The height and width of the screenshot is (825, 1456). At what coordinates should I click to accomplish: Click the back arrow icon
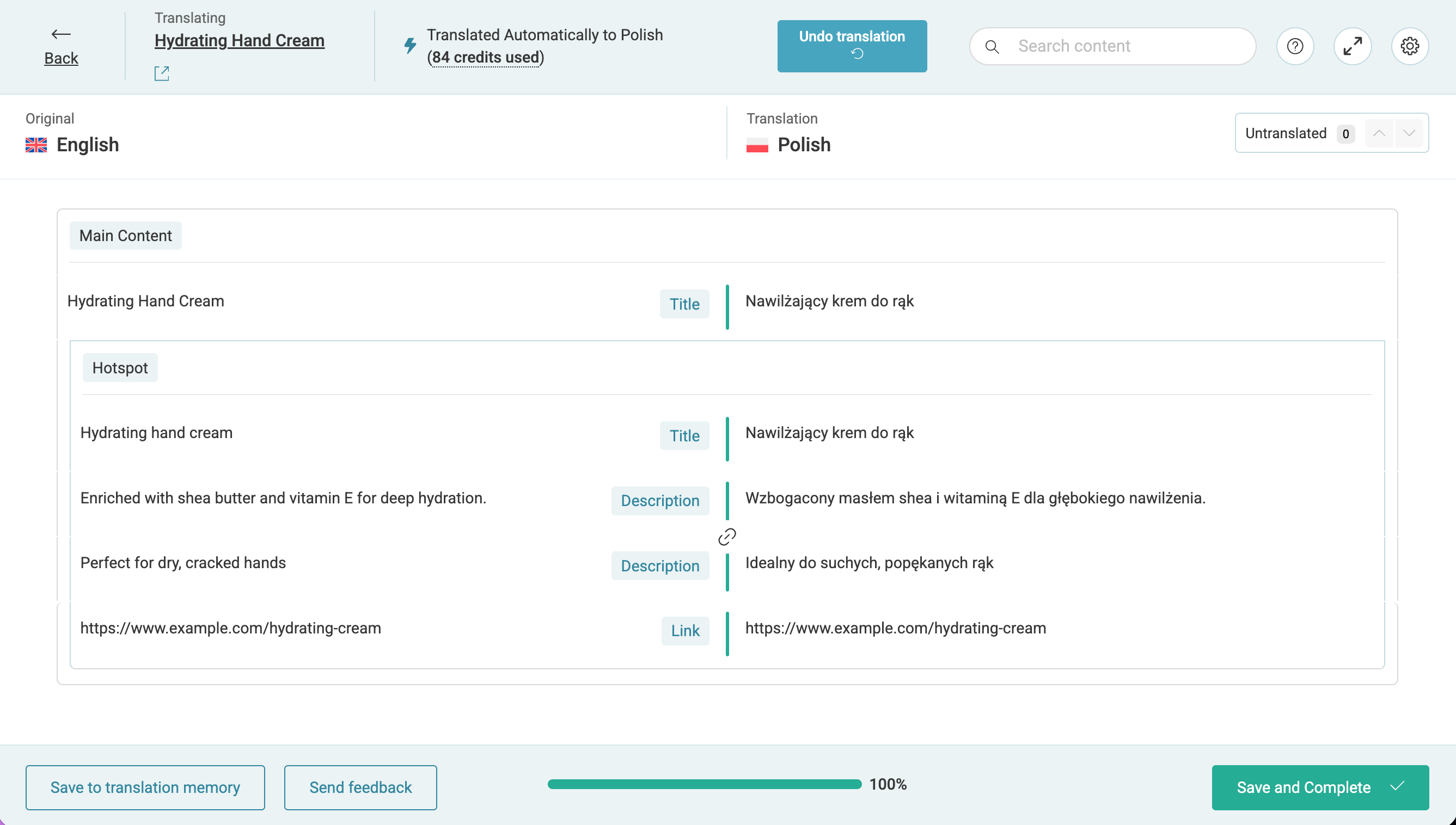click(x=60, y=35)
